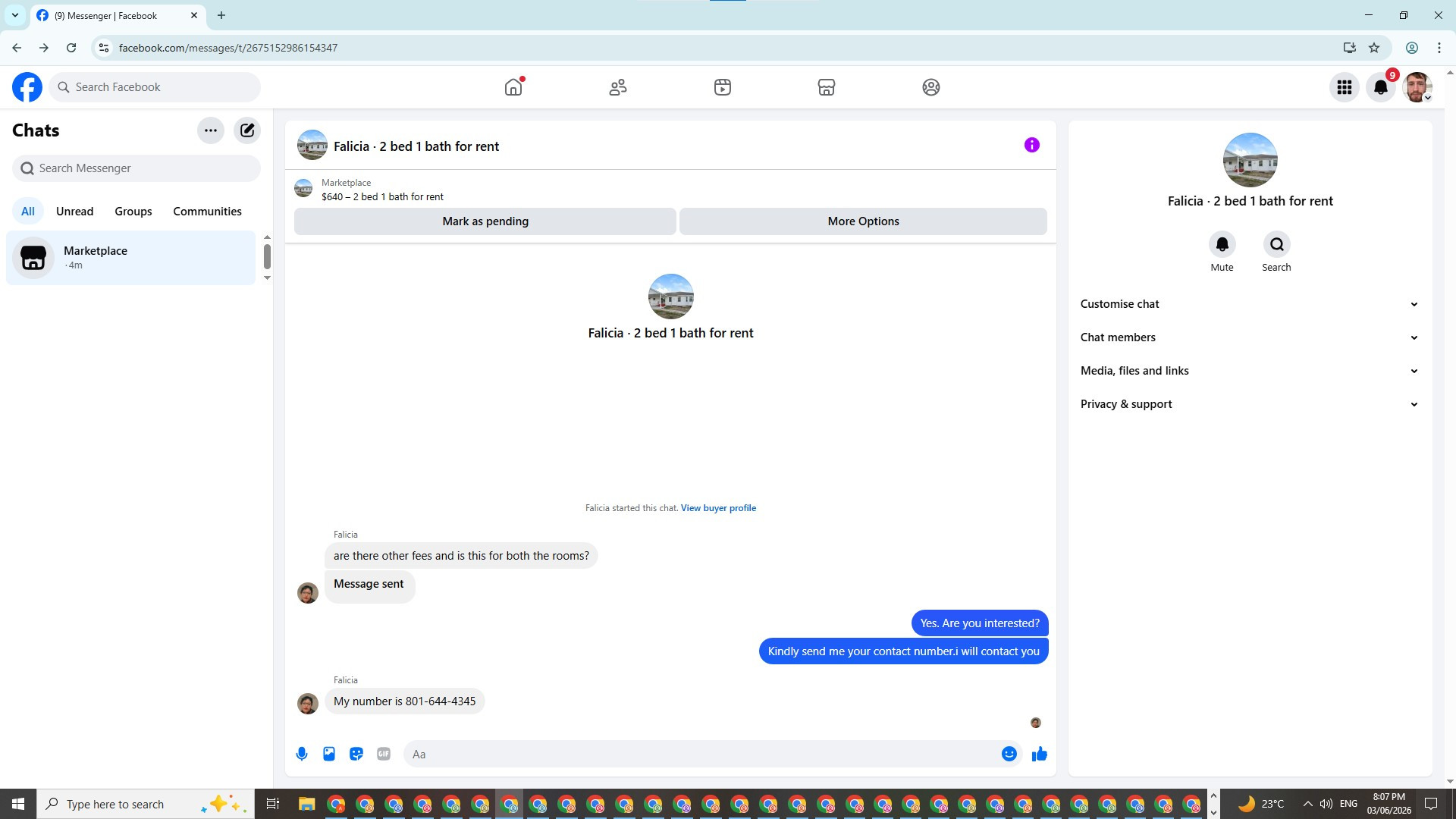
Task: Expand Chat members section
Action: pos(1249,337)
